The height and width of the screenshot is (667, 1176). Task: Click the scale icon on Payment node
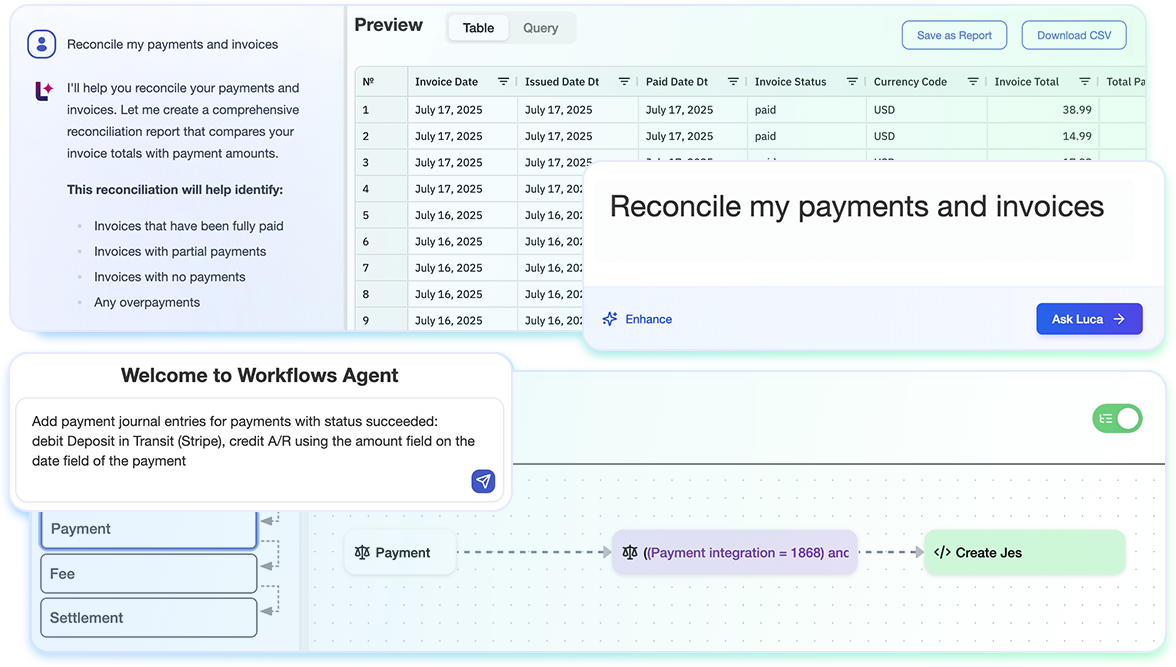click(362, 552)
